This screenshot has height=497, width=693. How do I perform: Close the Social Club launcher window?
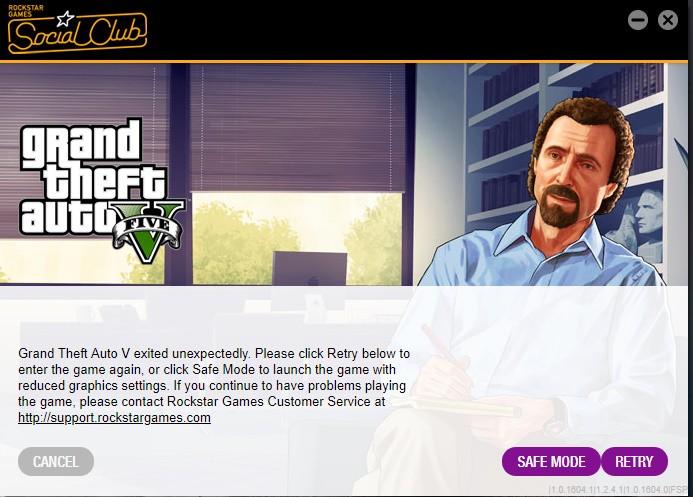click(668, 20)
